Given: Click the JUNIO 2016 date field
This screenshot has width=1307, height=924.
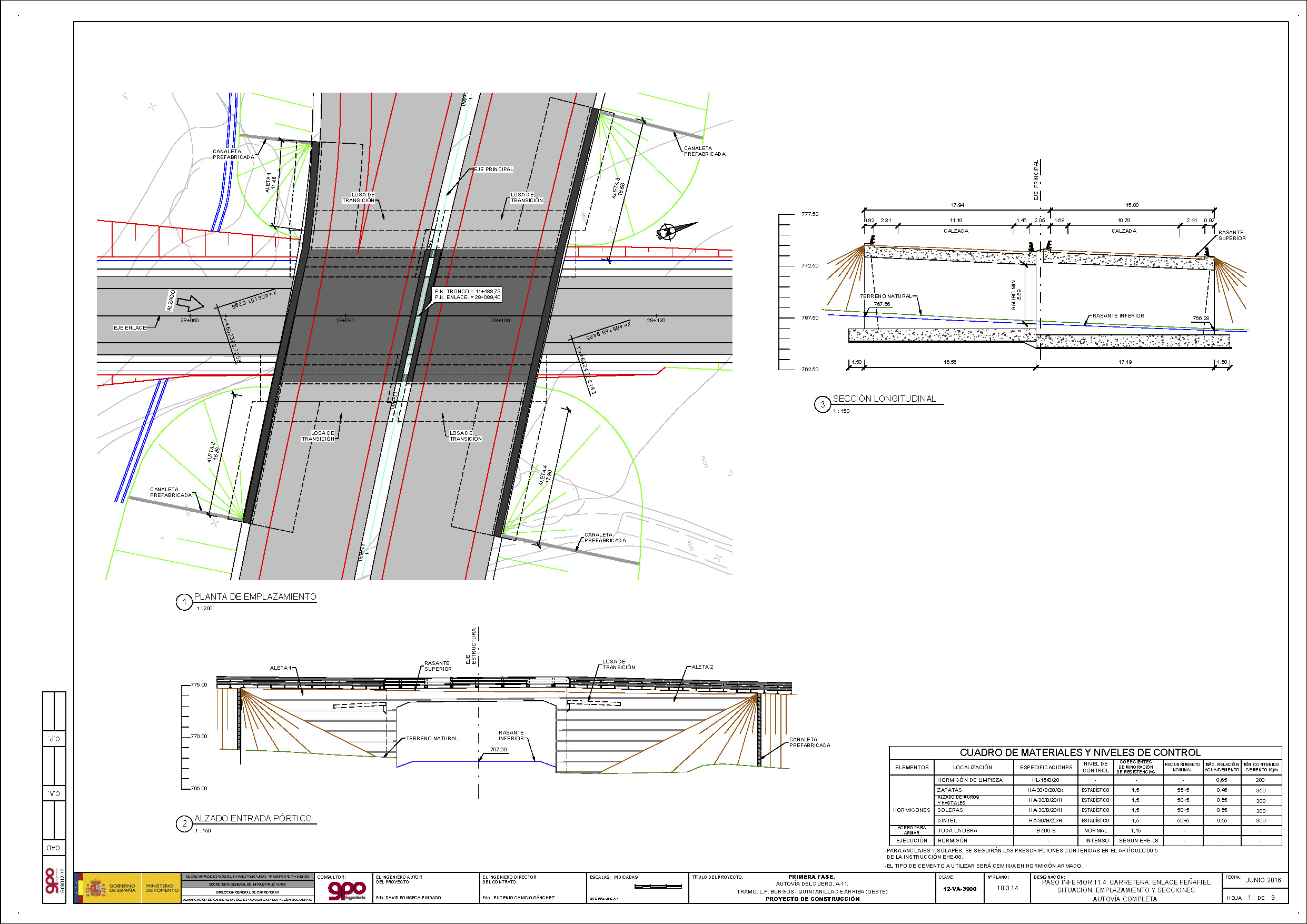Looking at the screenshot, I should tap(1263, 880).
